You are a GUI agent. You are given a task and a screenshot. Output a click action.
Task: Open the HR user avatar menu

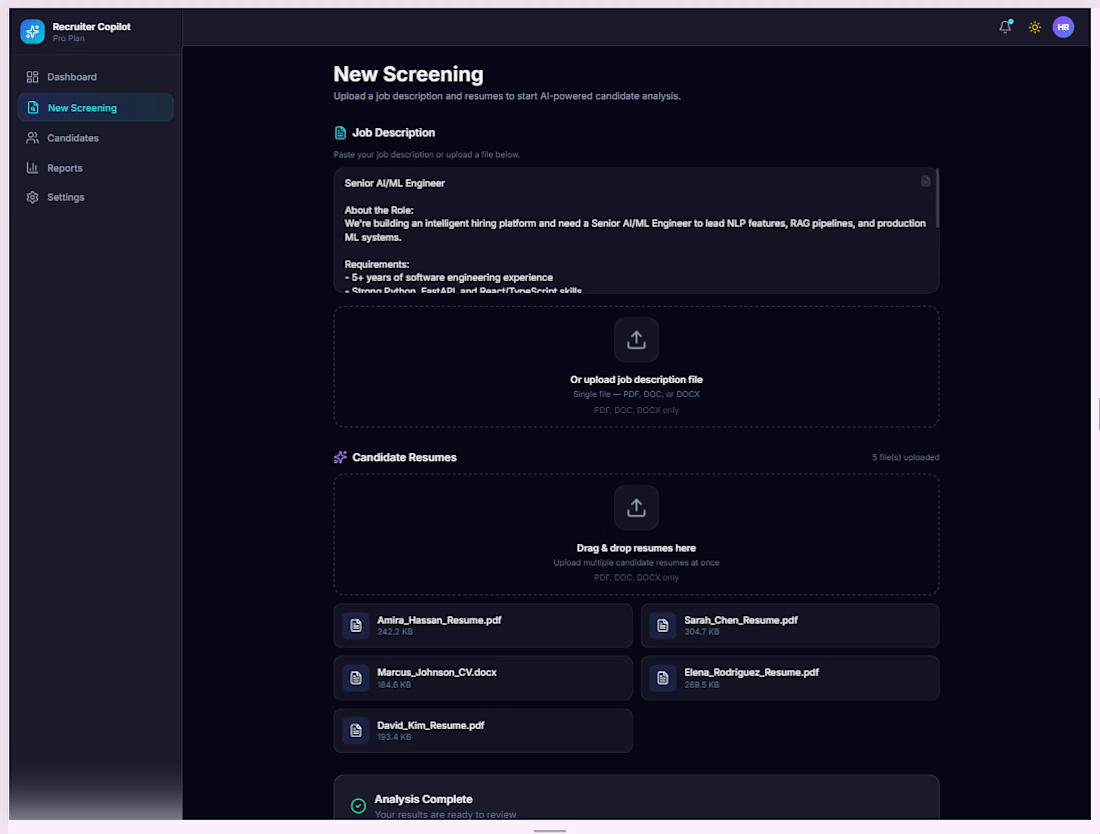point(1064,27)
